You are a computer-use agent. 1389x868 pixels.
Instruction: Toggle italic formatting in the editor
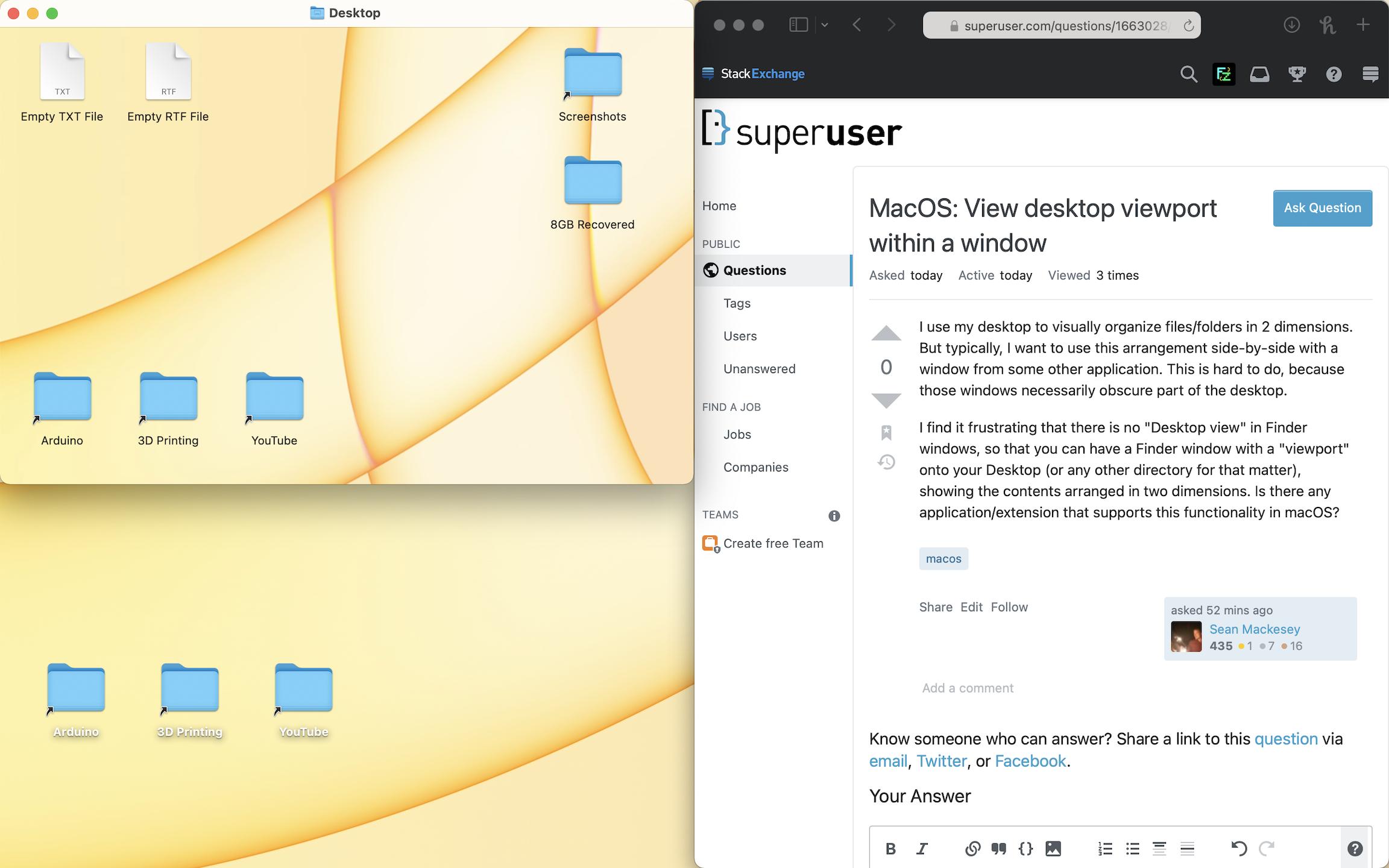click(x=922, y=848)
